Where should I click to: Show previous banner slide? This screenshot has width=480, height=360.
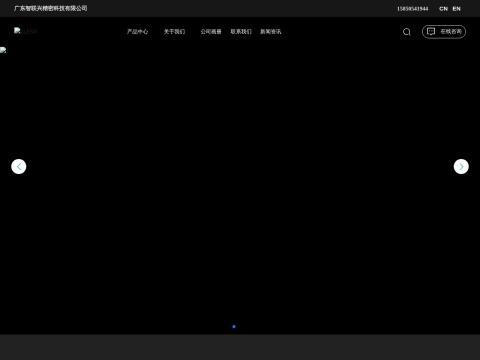[19, 166]
